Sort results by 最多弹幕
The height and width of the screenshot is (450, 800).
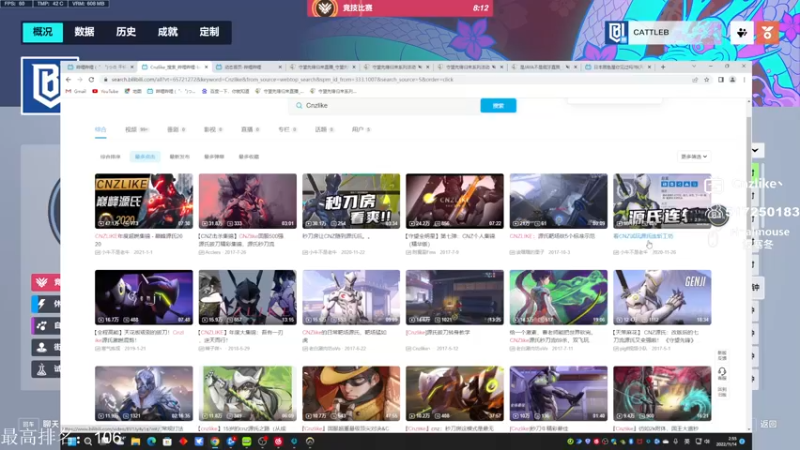tap(214, 157)
